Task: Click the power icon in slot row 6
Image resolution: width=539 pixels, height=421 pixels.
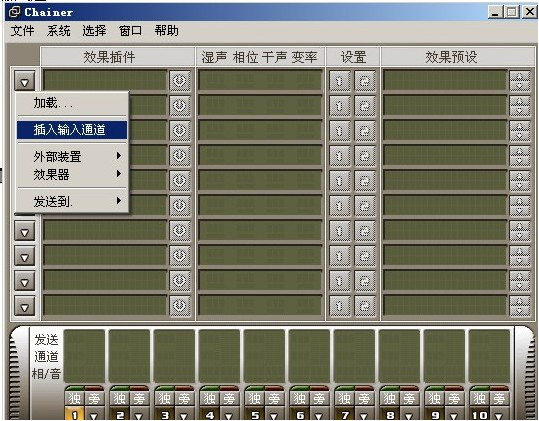Action: click(180, 206)
